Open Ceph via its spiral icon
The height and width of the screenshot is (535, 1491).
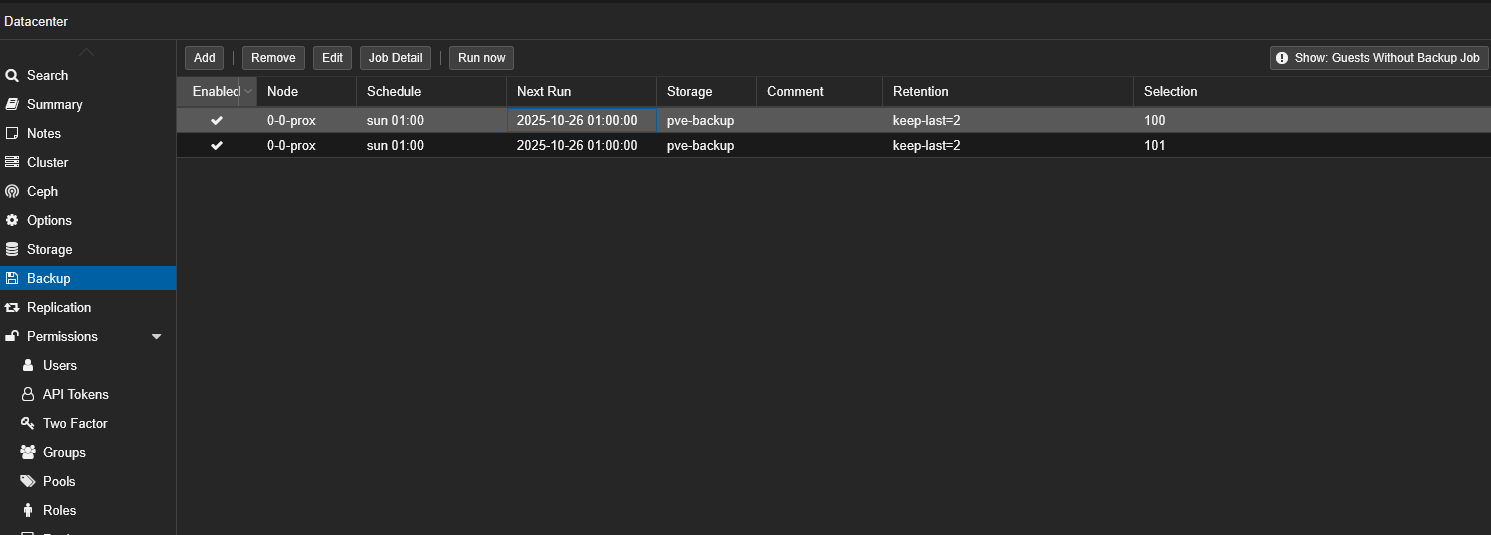coord(12,191)
